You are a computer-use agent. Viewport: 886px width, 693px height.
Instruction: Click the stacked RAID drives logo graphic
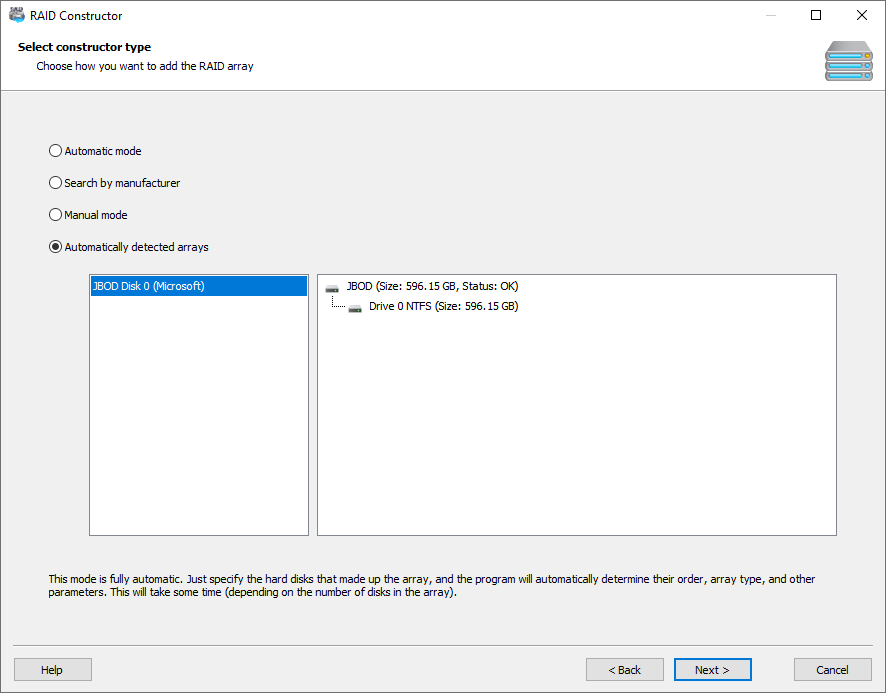848,61
